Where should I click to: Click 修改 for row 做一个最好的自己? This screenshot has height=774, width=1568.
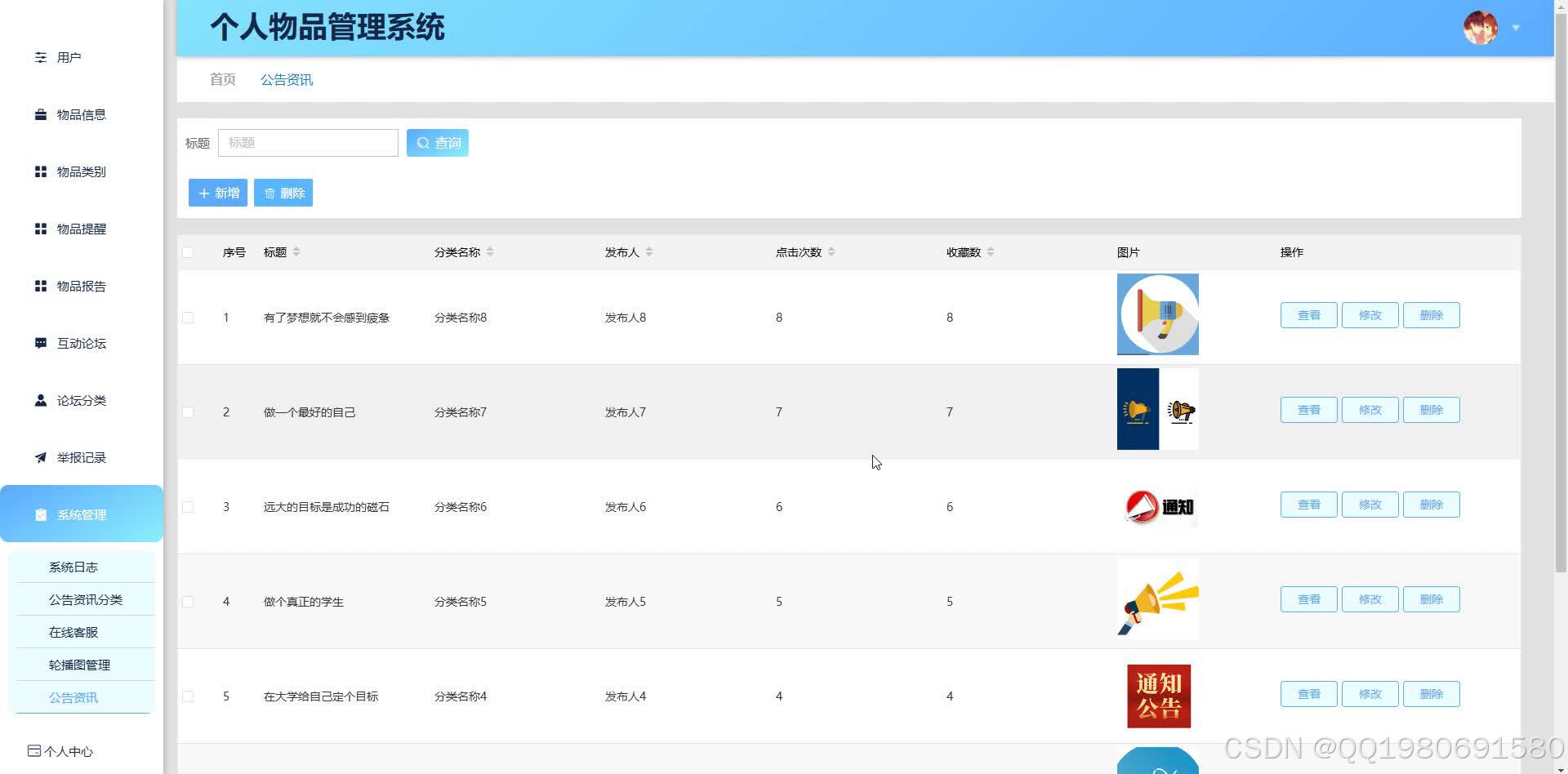coord(1370,410)
